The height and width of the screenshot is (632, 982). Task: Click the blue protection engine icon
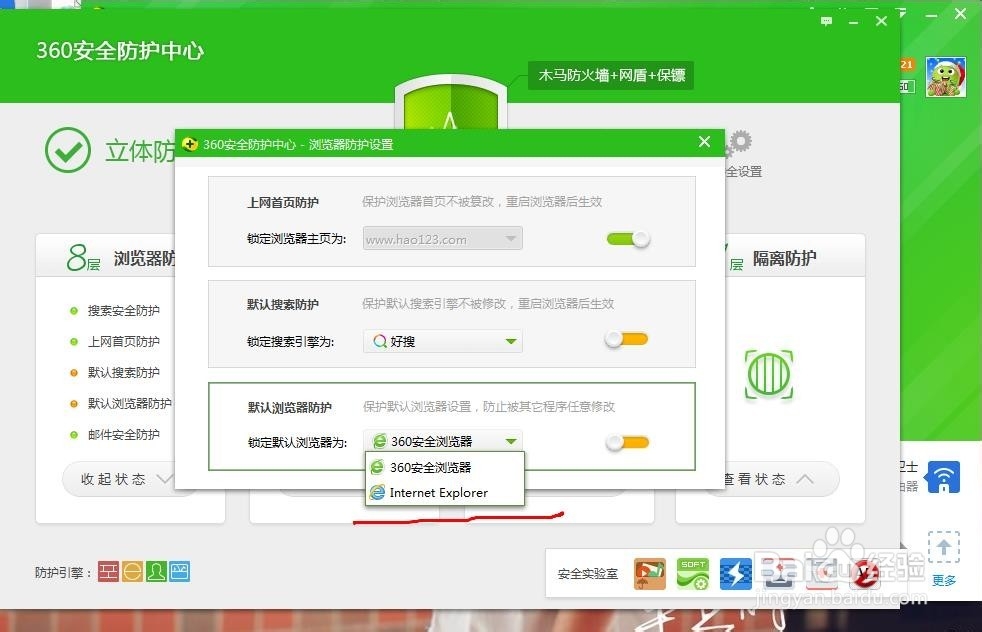tap(180, 572)
